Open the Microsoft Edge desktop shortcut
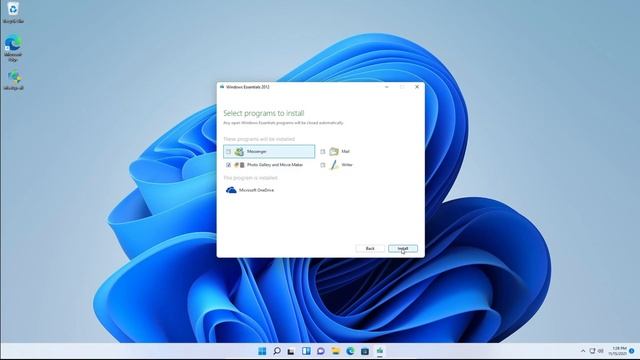 13,48
